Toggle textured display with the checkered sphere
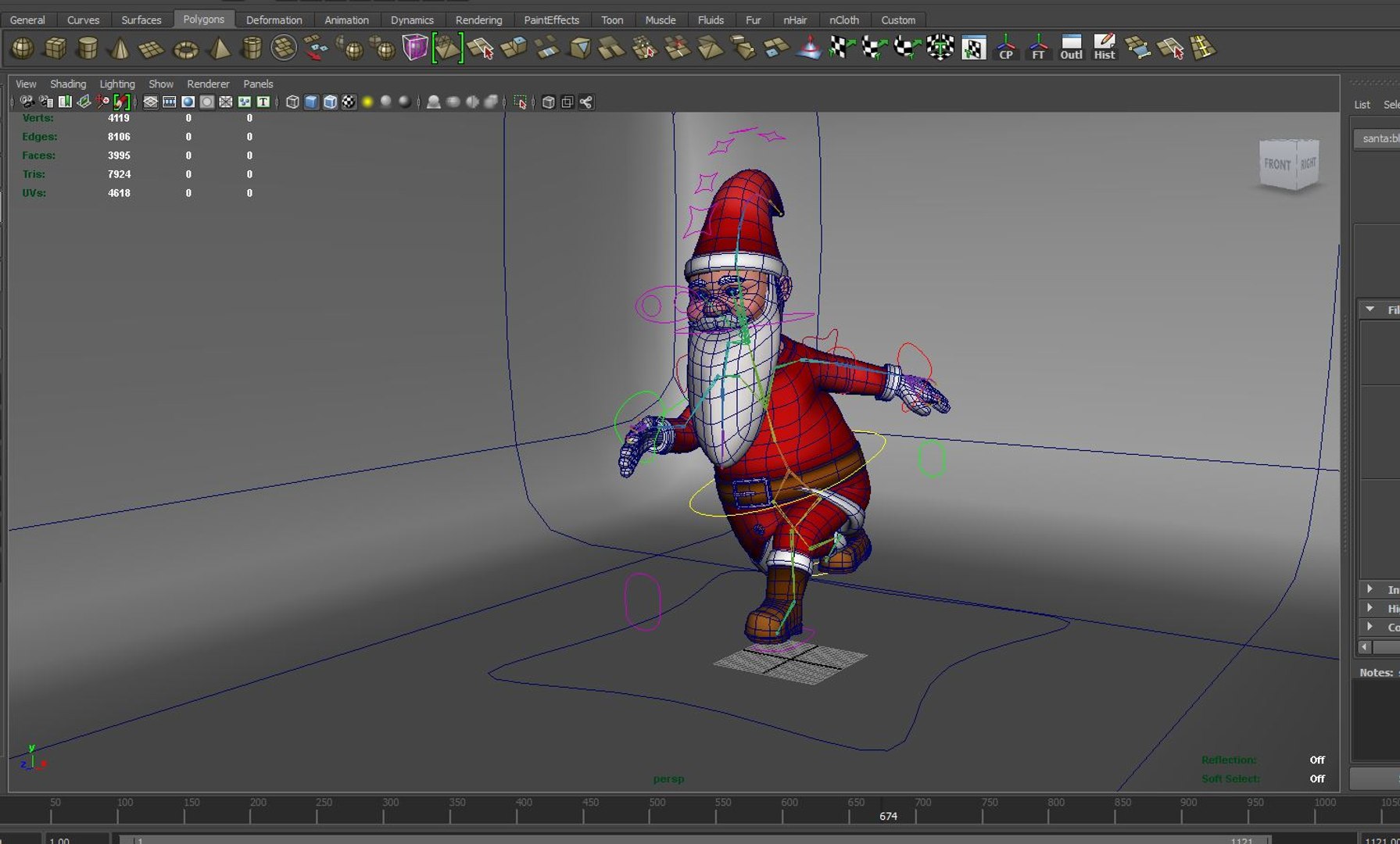This screenshot has width=1400, height=844. click(349, 102)
